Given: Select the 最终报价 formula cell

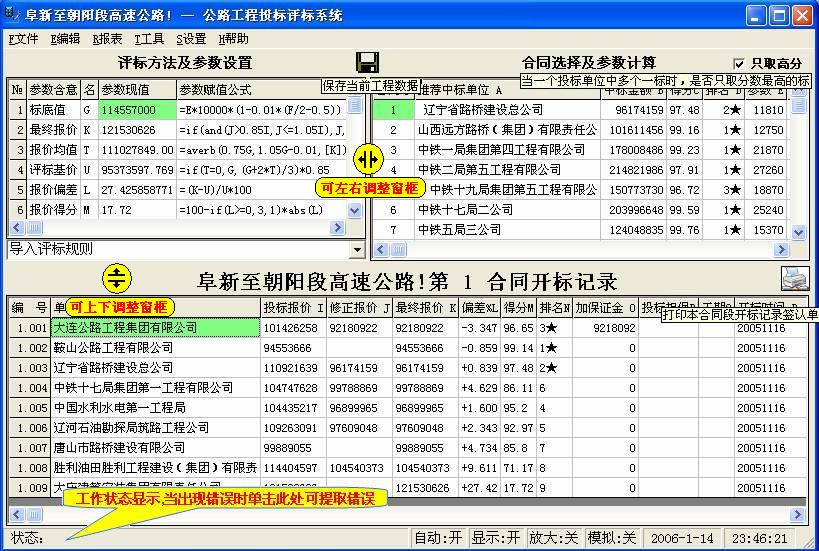Looking at the screenshot, I should (262, 130).
